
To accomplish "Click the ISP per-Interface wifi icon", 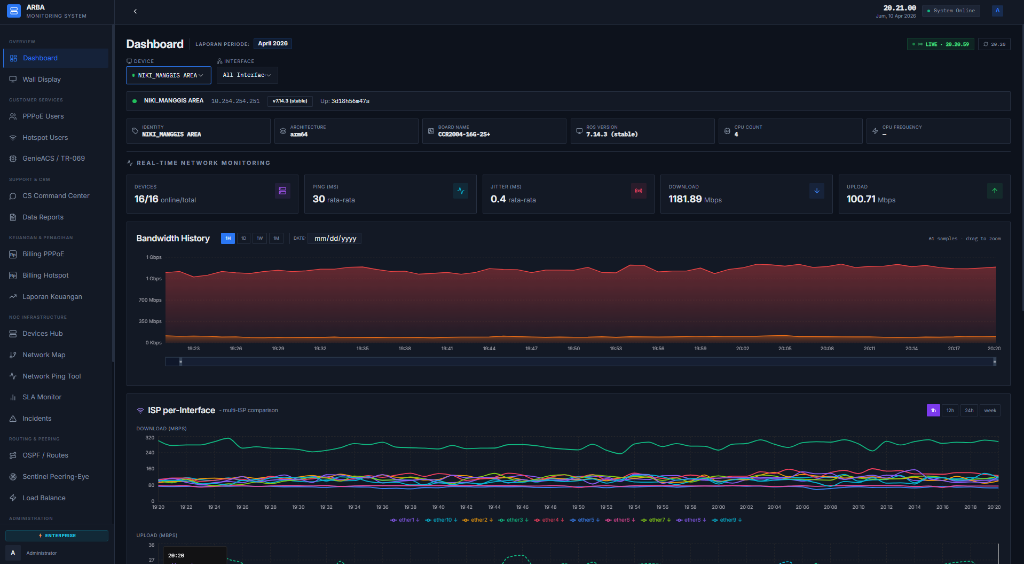I will [x=140, y=411].
